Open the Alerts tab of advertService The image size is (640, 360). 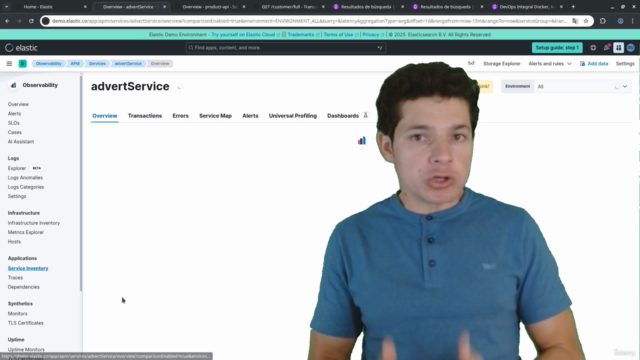pyautogui.click(x=250, y=116)
